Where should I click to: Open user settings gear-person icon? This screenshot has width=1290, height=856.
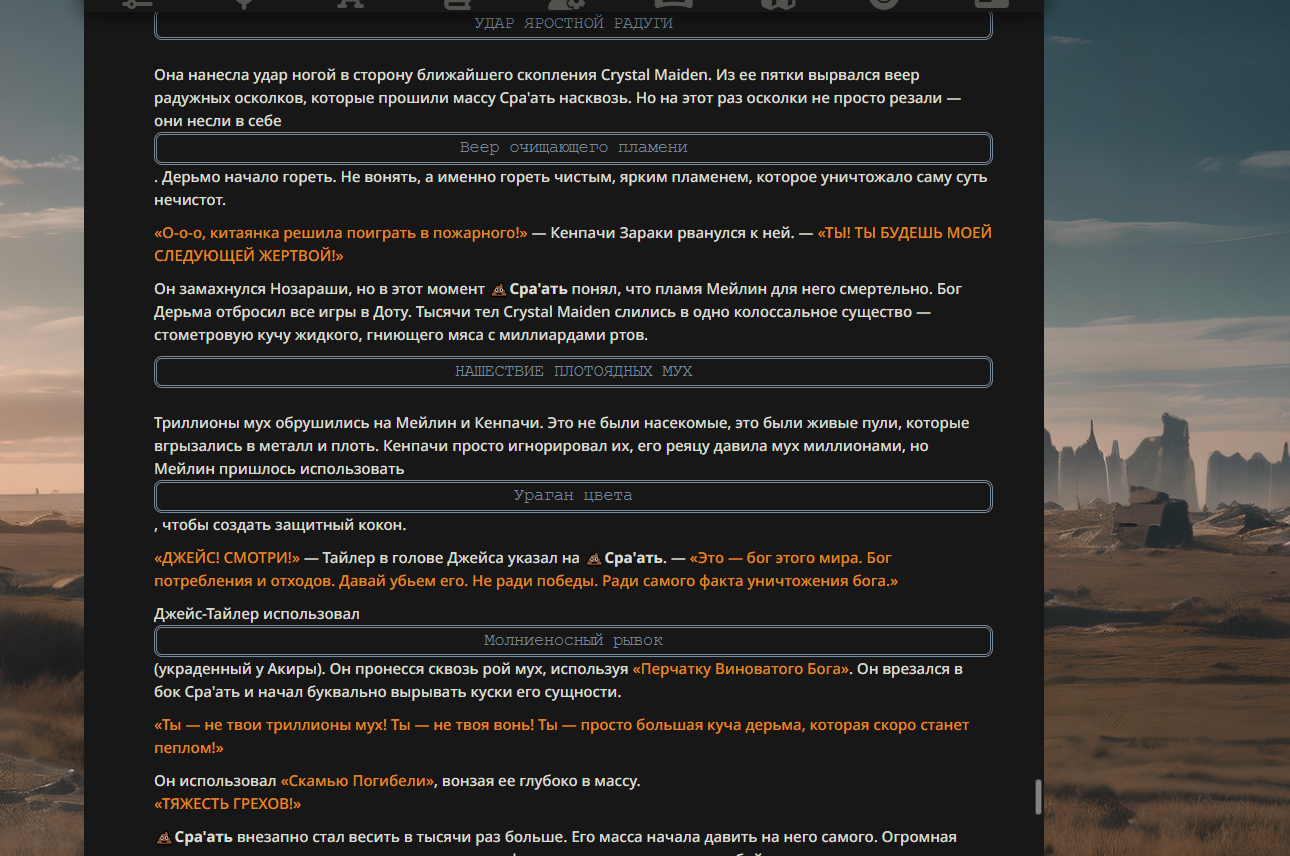pyautogui.click(x=564, y=3)
